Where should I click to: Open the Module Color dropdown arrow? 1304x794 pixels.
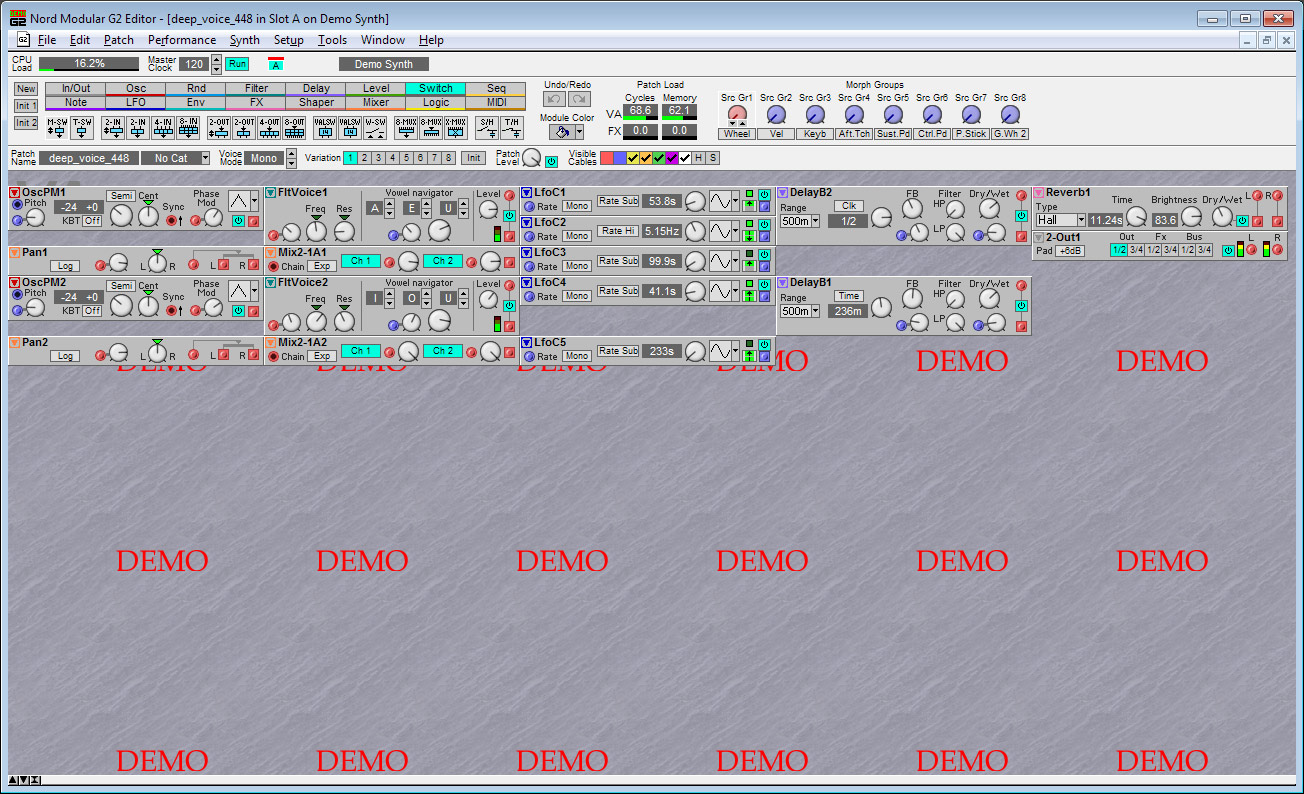pyautogui.click(x=579, y=132)
